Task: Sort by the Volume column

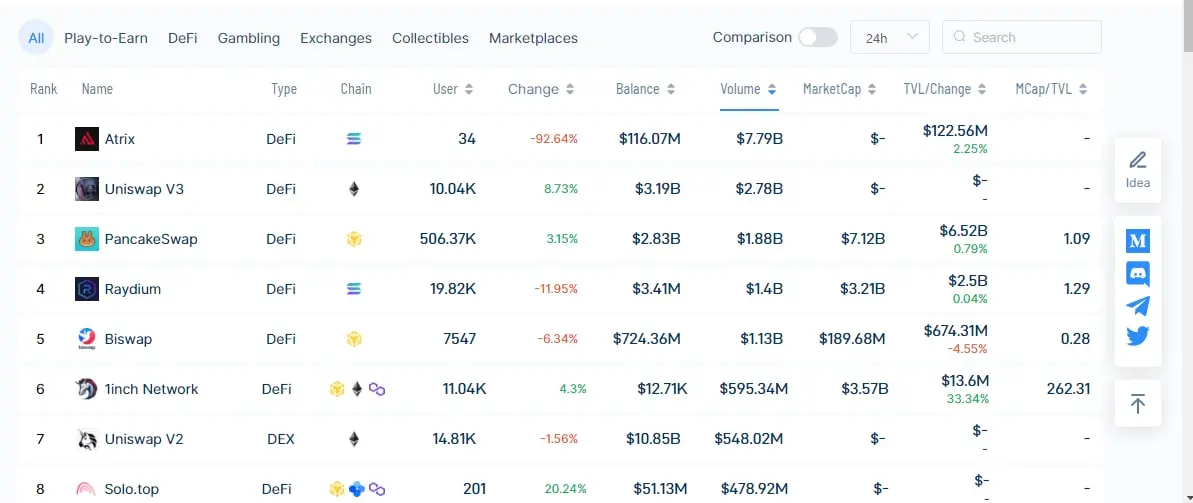Action: (x=749, y=89)
